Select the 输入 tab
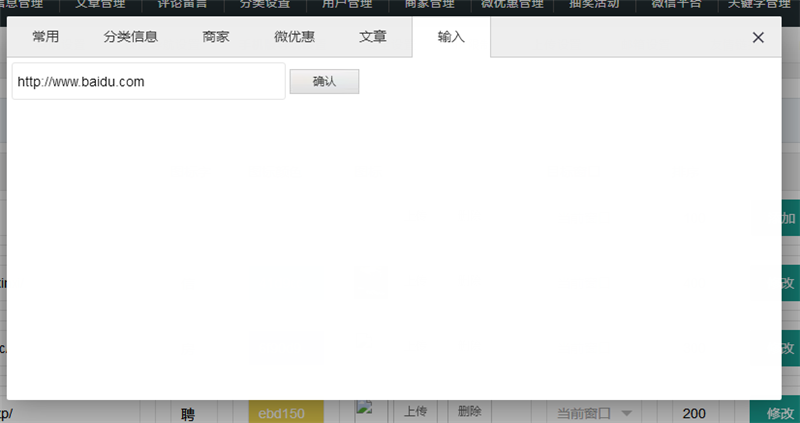 [451, 38]
